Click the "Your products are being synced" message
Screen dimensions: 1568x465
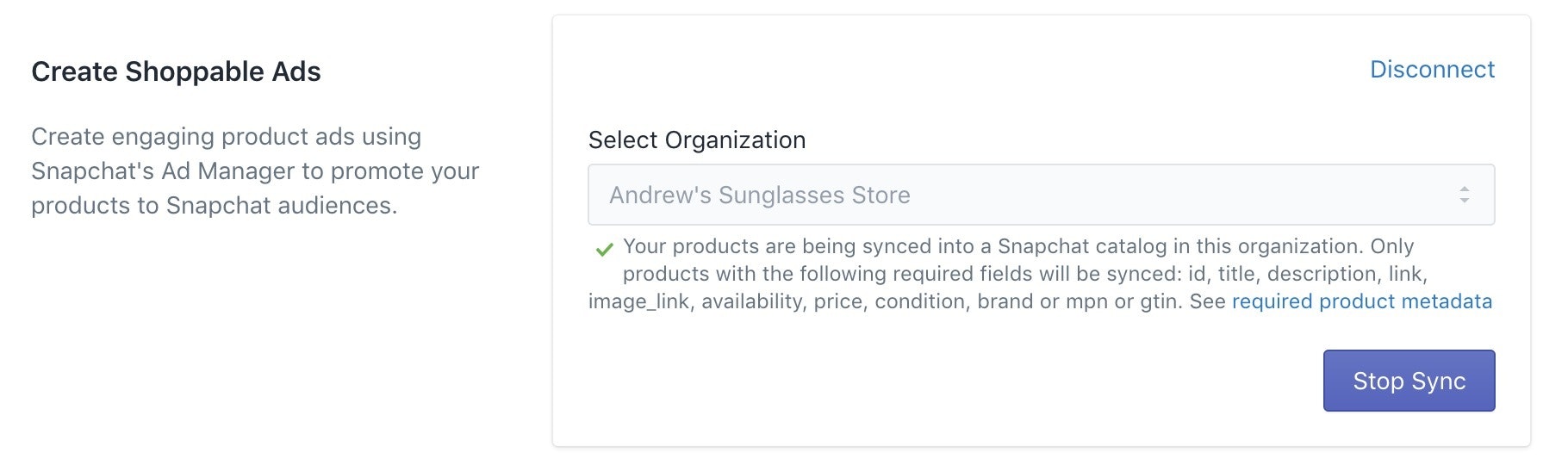click(777, 246)
